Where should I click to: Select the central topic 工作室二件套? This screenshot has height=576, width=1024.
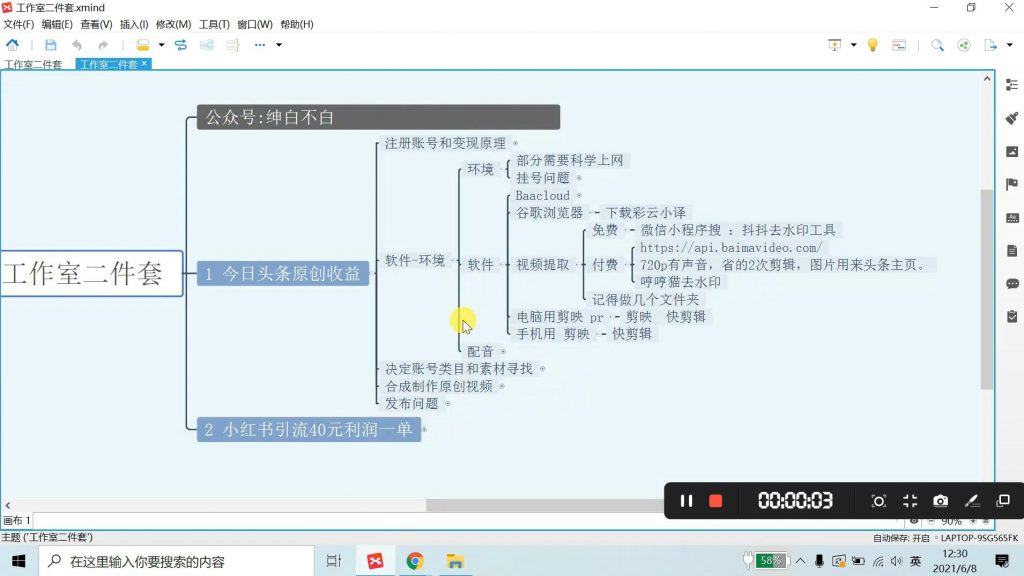[91, 273]
